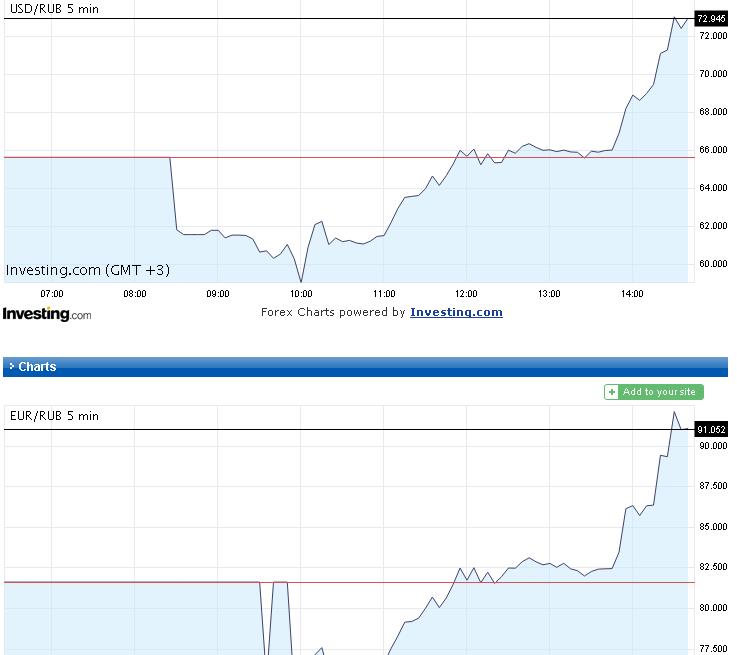This screenshot has height=655, width=737.
Task: Click the 91.052 current price tag
Action: tap(711, 430)
